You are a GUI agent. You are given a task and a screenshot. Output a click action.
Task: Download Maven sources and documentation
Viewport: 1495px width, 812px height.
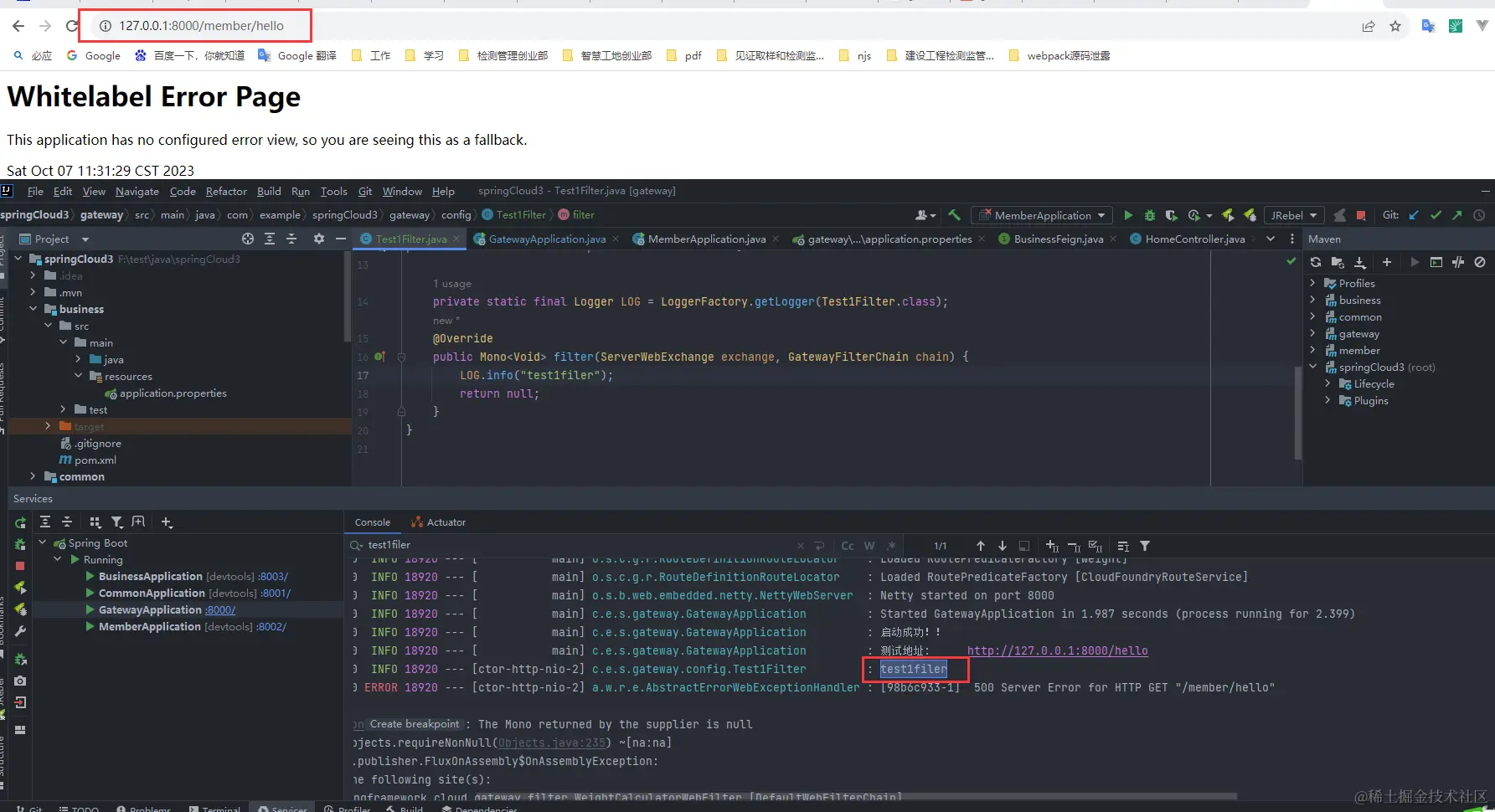pos(1360,262)
